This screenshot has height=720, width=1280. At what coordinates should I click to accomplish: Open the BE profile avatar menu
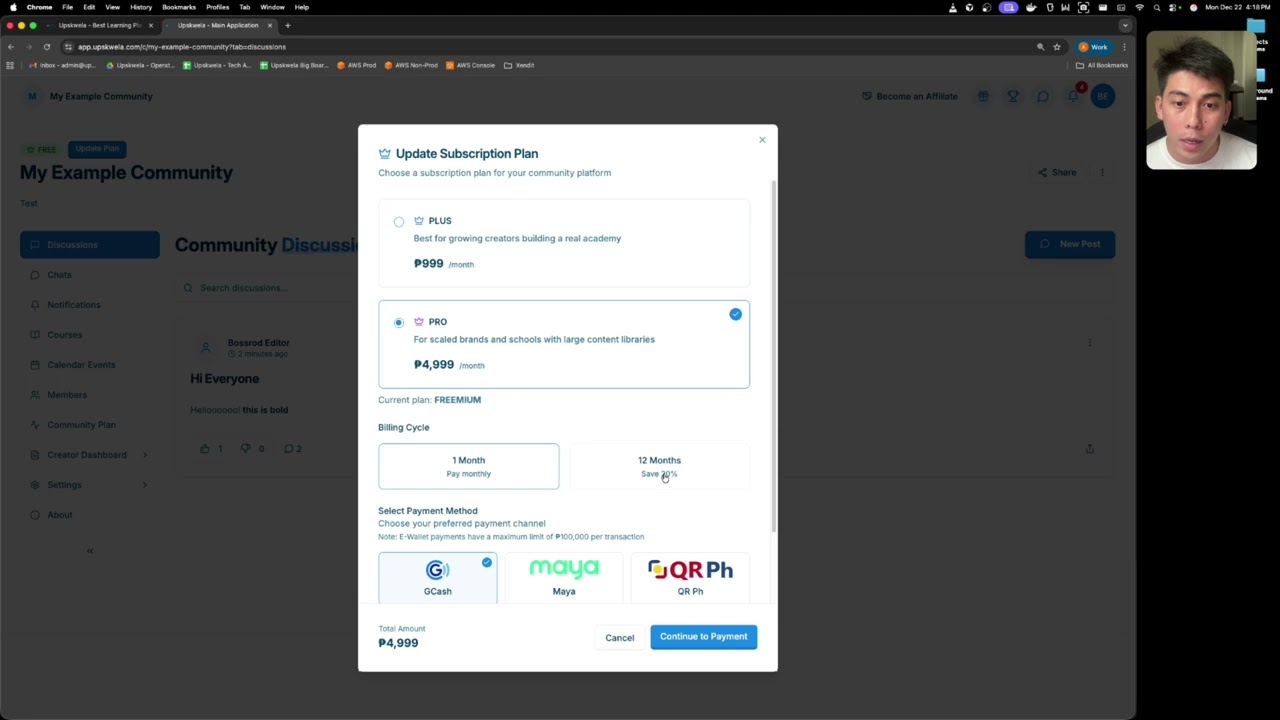1103,96
